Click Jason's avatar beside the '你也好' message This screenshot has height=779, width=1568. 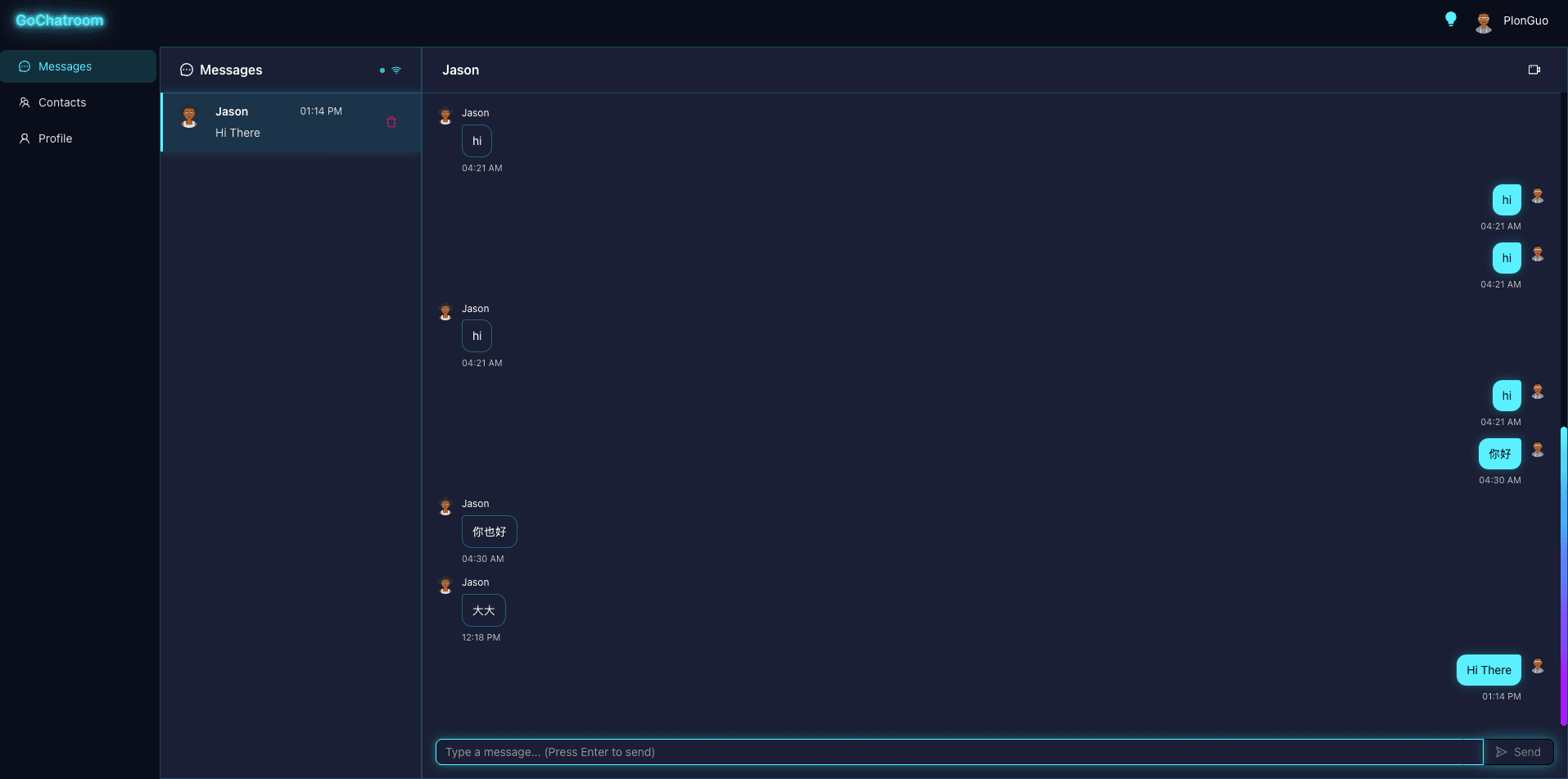445,508
